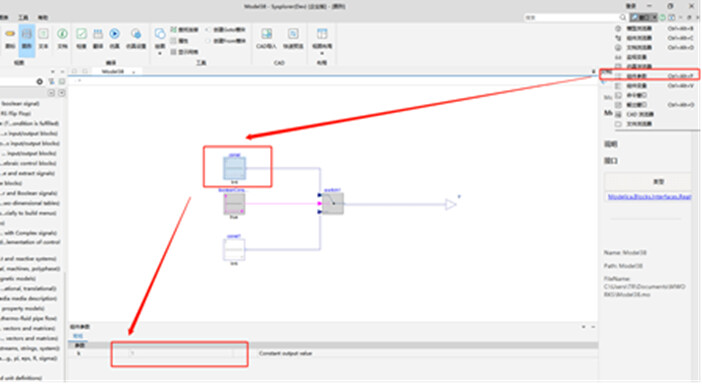
Task: Open Simulation Settings ribbon icon
Action: tap(136, 38)
